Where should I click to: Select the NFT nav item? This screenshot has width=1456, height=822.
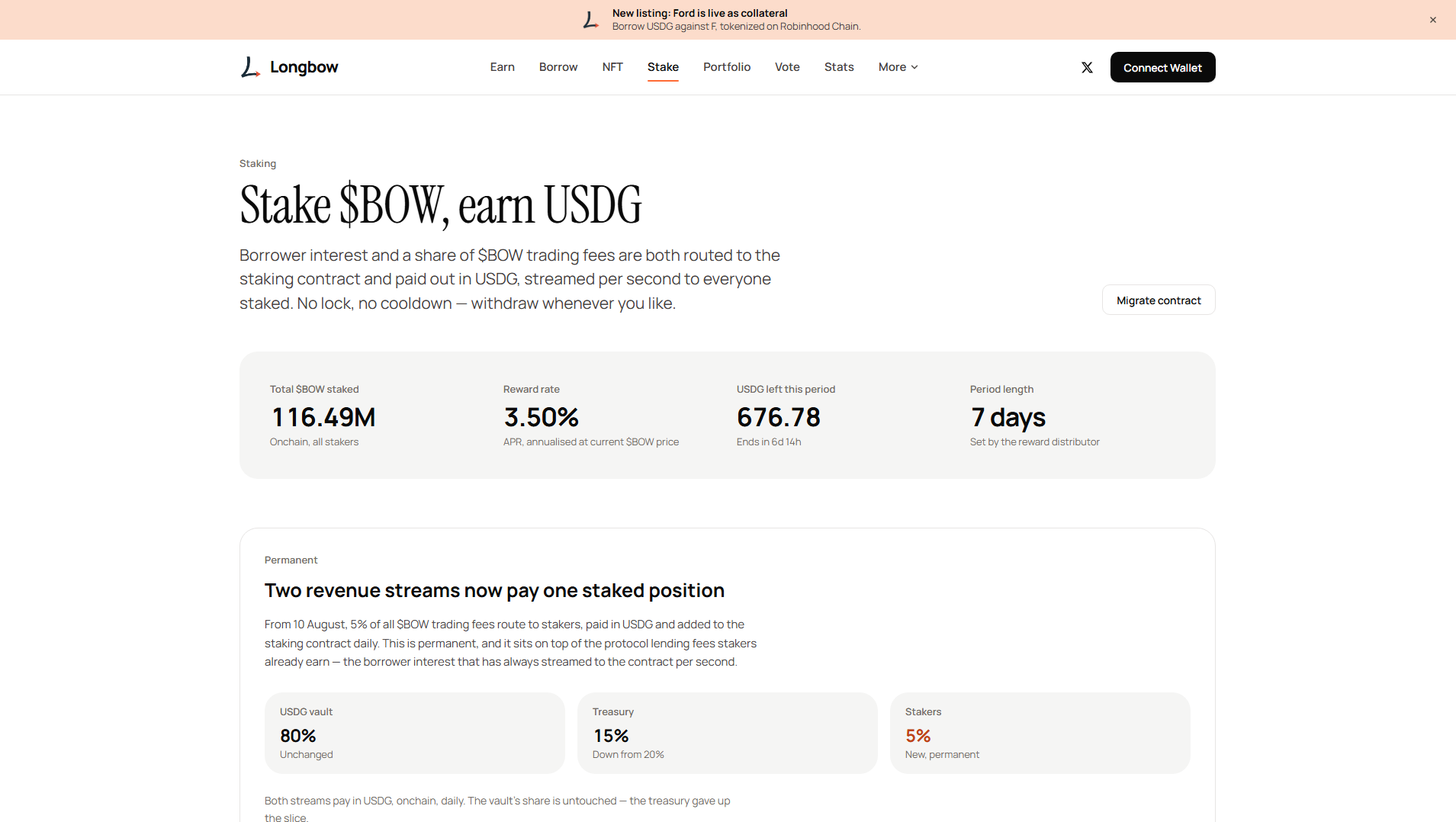click(x=612, y=67)
